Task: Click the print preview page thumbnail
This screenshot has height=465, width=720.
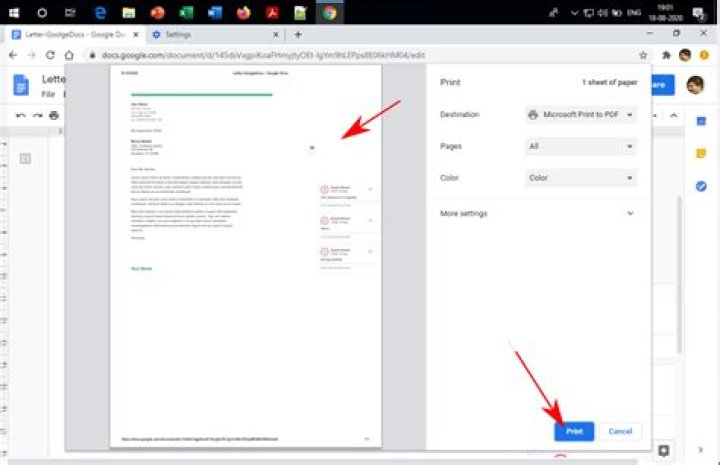Action: pyautogui.click(x=246, y=256)
